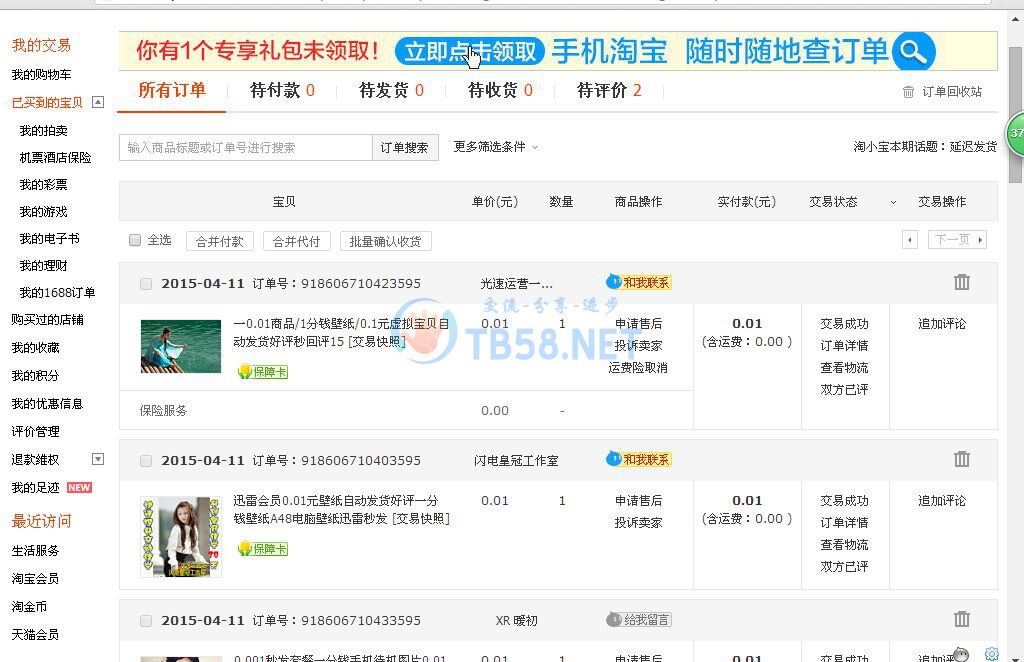This screenshot has height=662, width=1024.
Task: Switch to 所有订单 tab
Action: (172, 90)
